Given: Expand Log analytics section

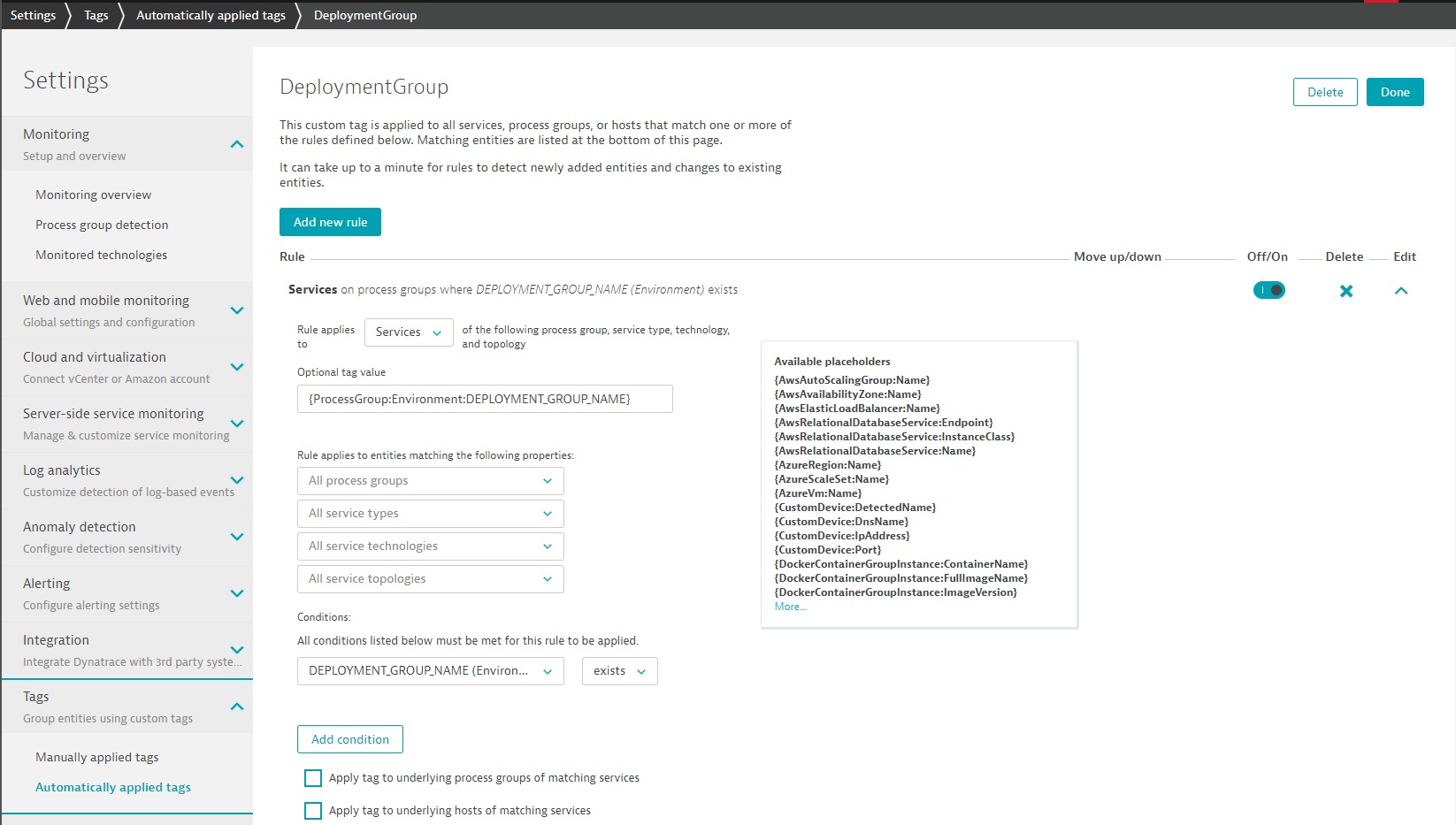Looking at the screenshot, I should coord(237,480).
